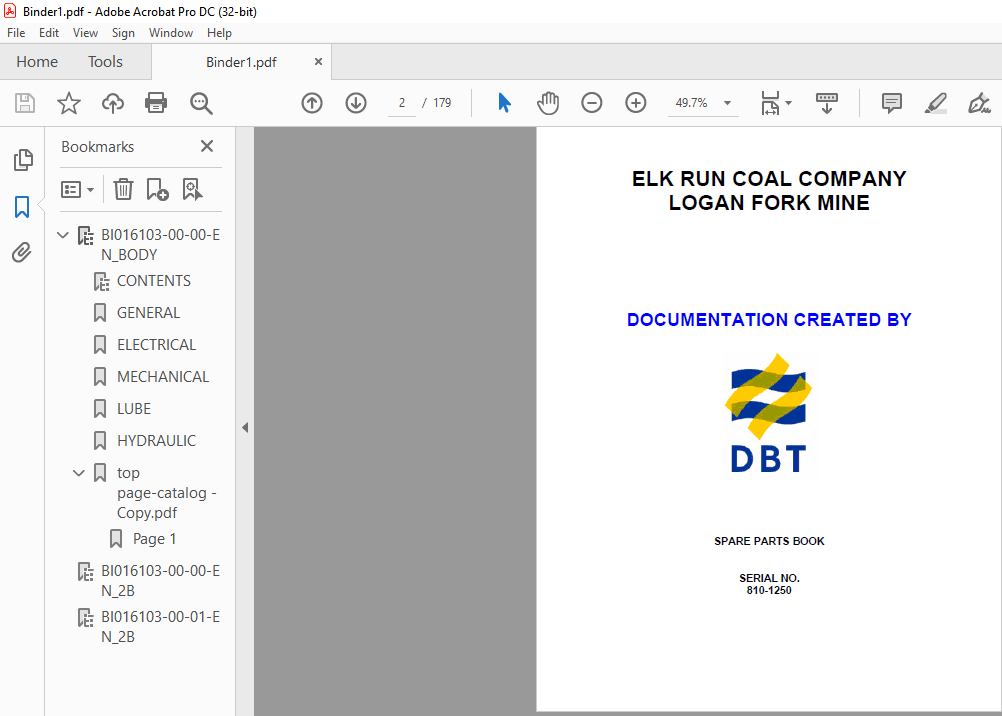
Task: Select the highlighter pen tool
Action: point(936,103)
